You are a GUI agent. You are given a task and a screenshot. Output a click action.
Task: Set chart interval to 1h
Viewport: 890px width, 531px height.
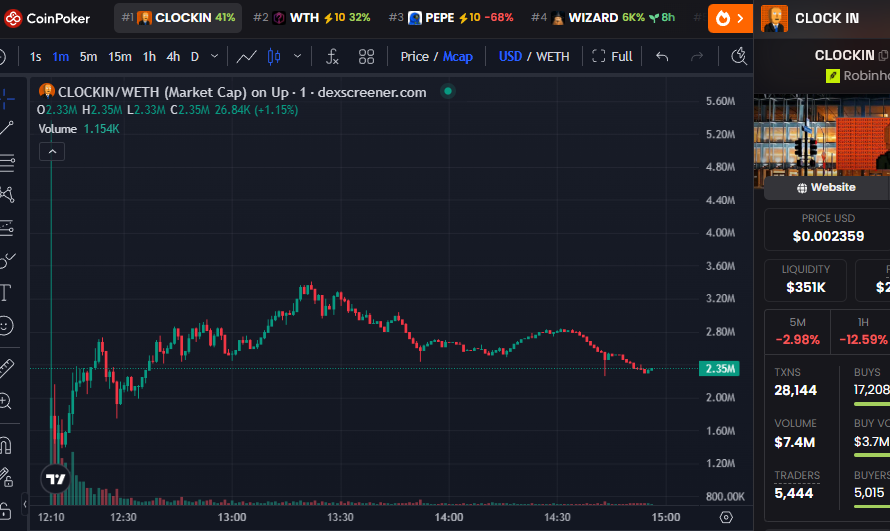pos(149,57)
